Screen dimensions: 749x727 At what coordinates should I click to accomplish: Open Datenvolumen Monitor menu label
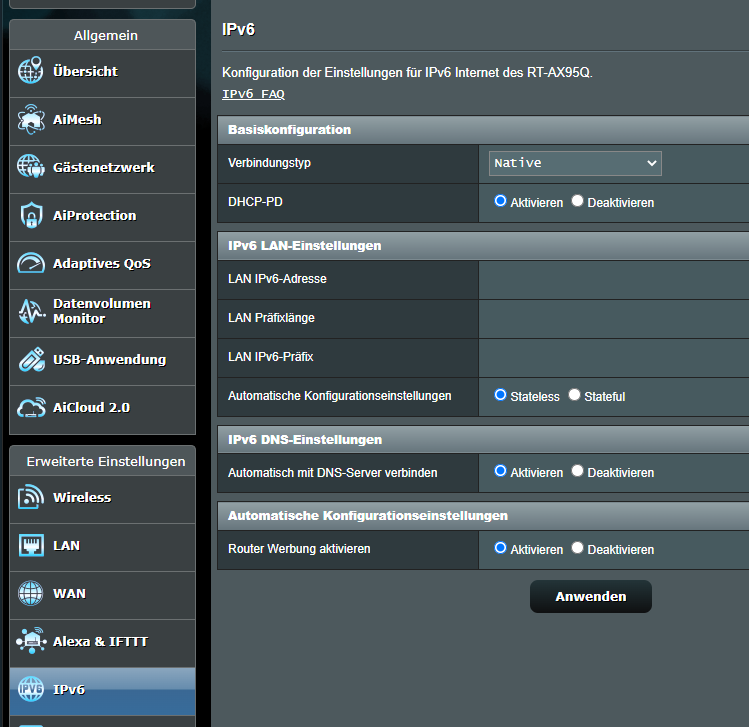pyautogui.click(x=102, y=311)
